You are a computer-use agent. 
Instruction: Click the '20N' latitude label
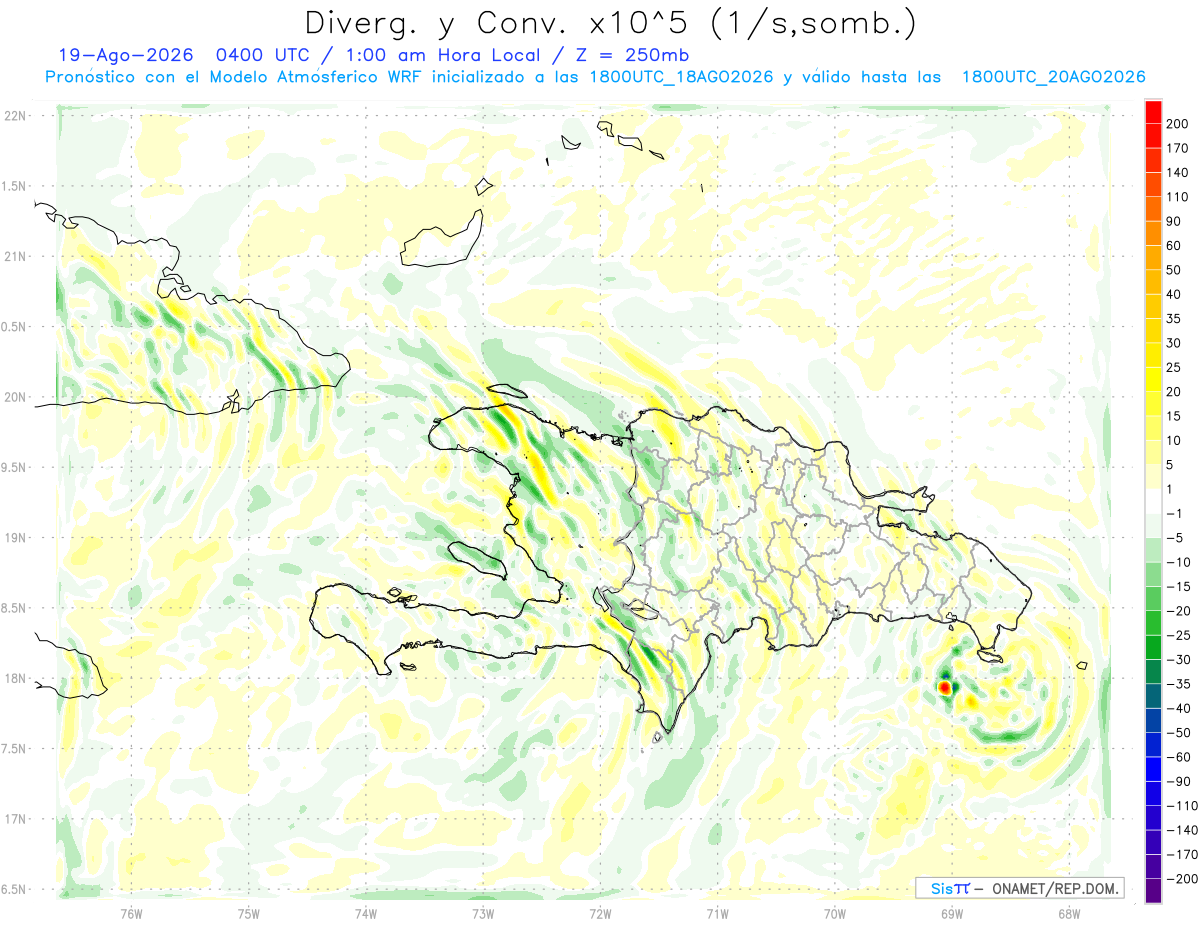coord(16,397)
